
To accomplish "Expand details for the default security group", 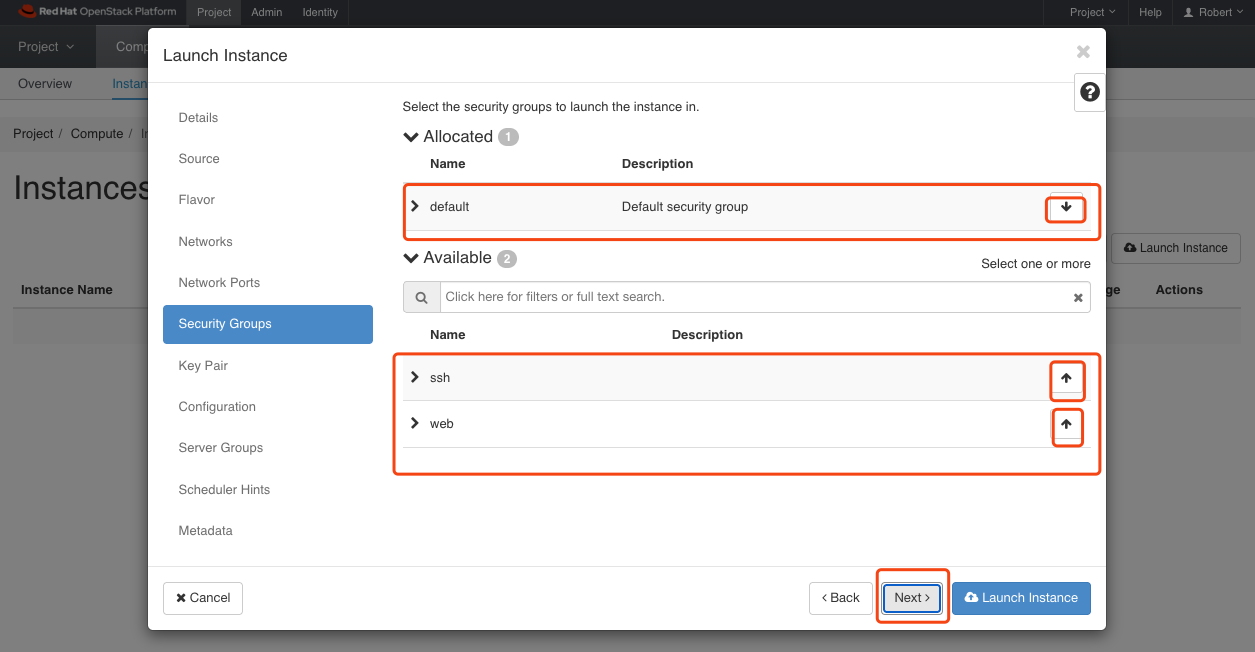I will [x=416, y=206].
